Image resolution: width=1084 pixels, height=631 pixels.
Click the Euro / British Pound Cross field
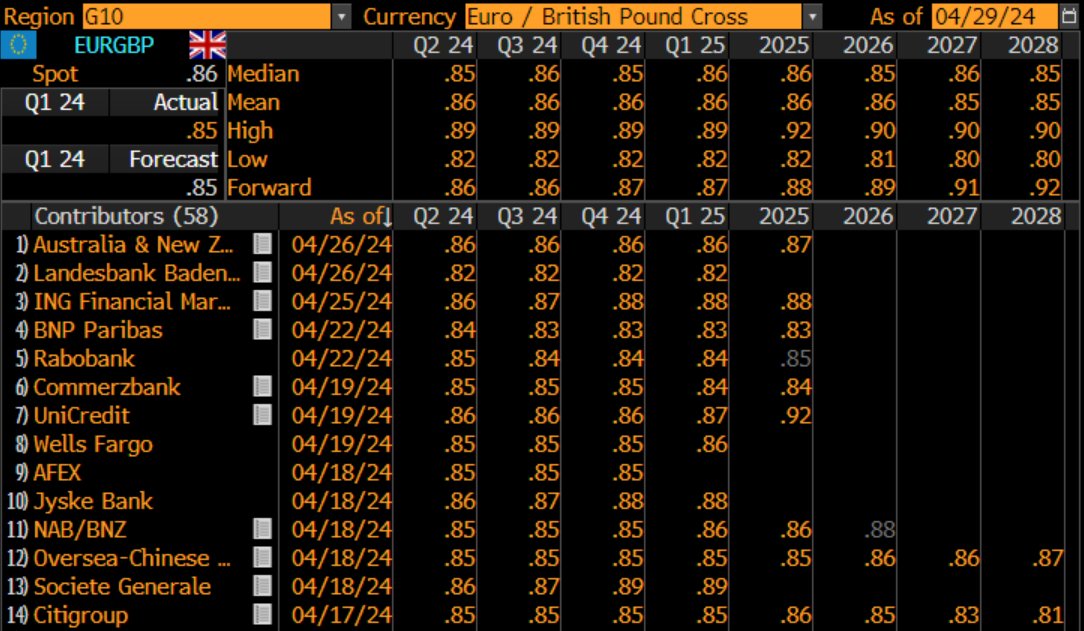point(633,16)
